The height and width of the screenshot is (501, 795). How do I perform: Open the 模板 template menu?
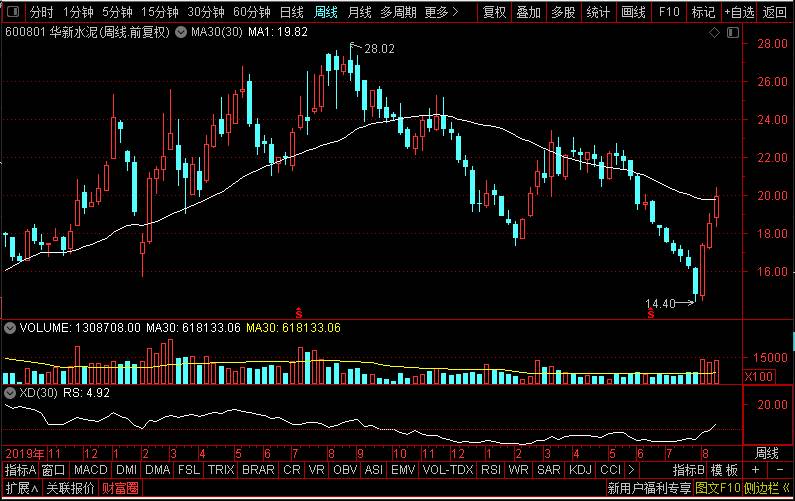pyautogui.click(x=724, y=470)
